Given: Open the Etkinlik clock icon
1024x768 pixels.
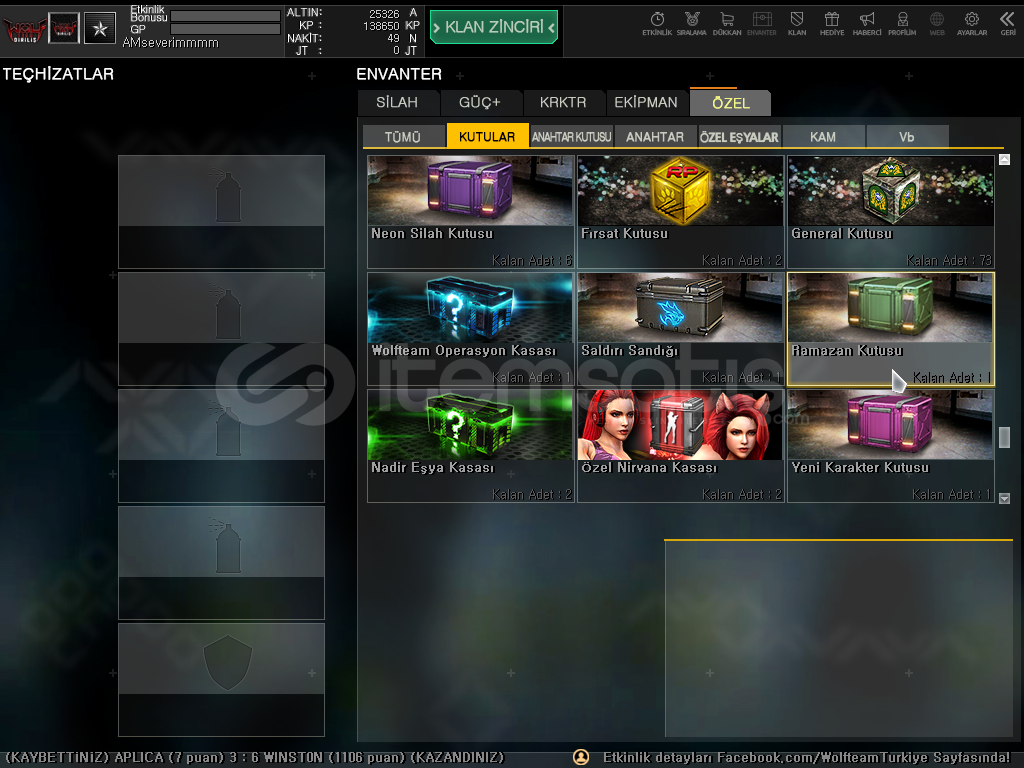Looking at the screenshot, I should pos(657,24).
